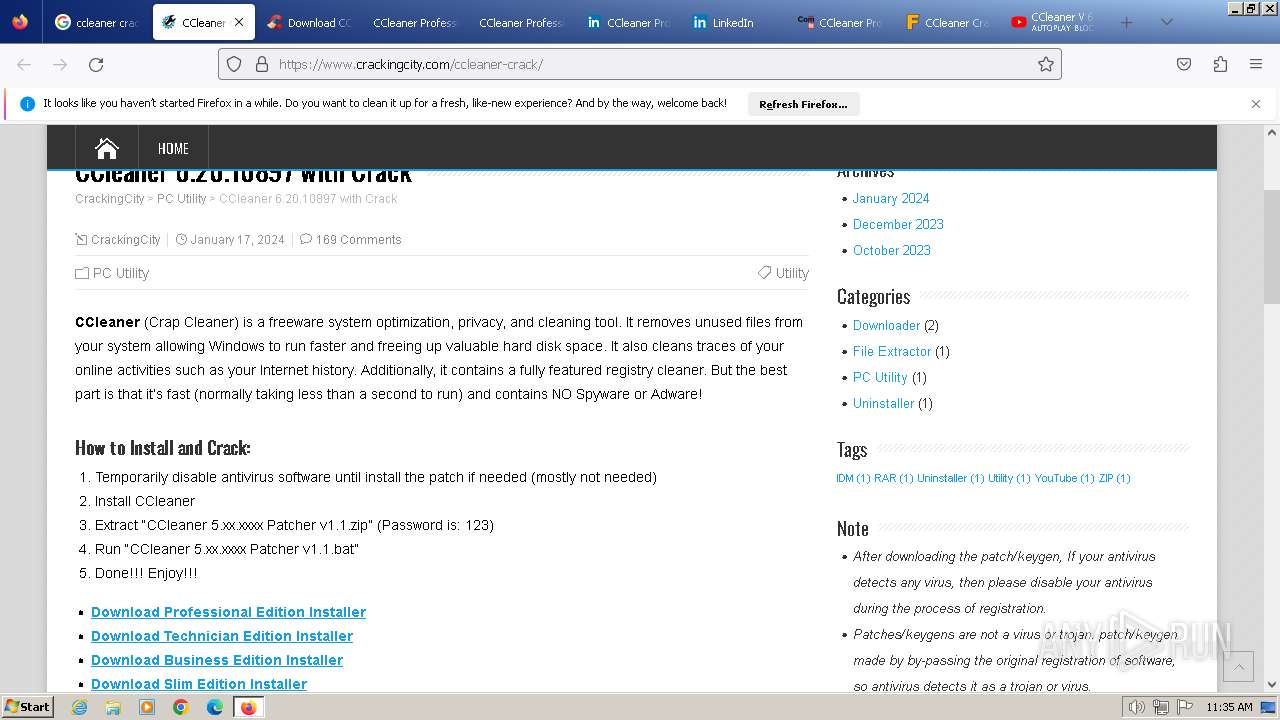Open the January 2024 archive
This screenshot has width=1280, height=720.
click(891, 198)
